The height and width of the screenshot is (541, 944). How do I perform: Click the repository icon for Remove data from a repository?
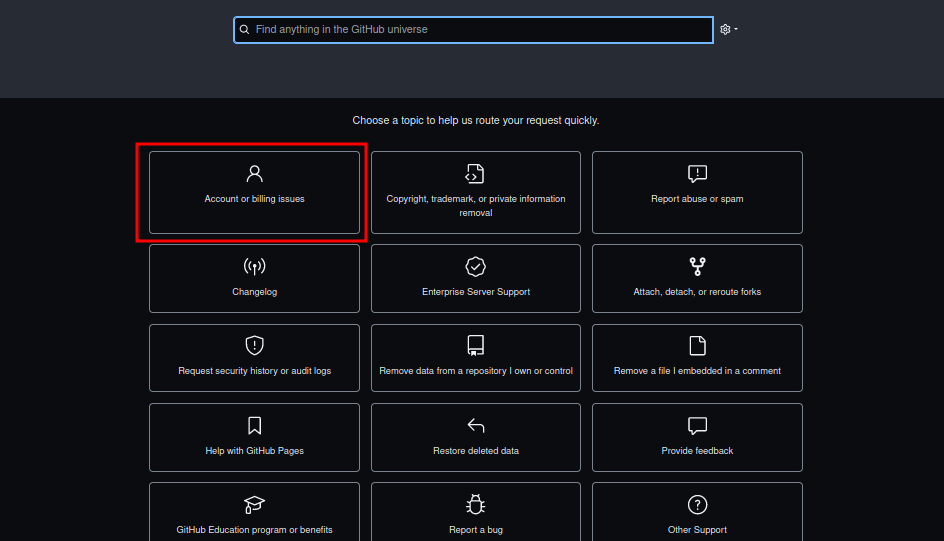tap(476, 345)
